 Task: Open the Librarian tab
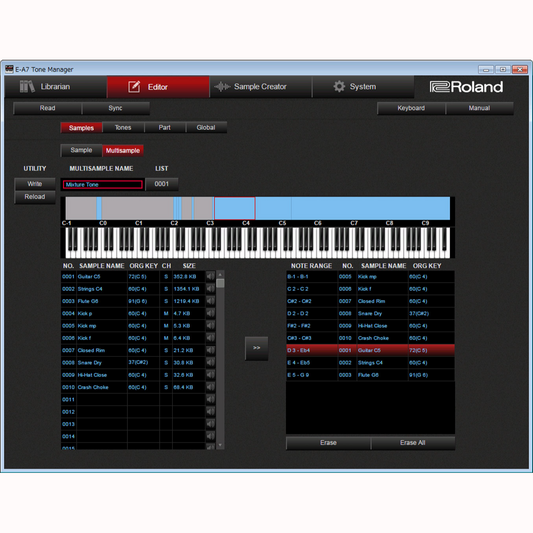(55, 87)
